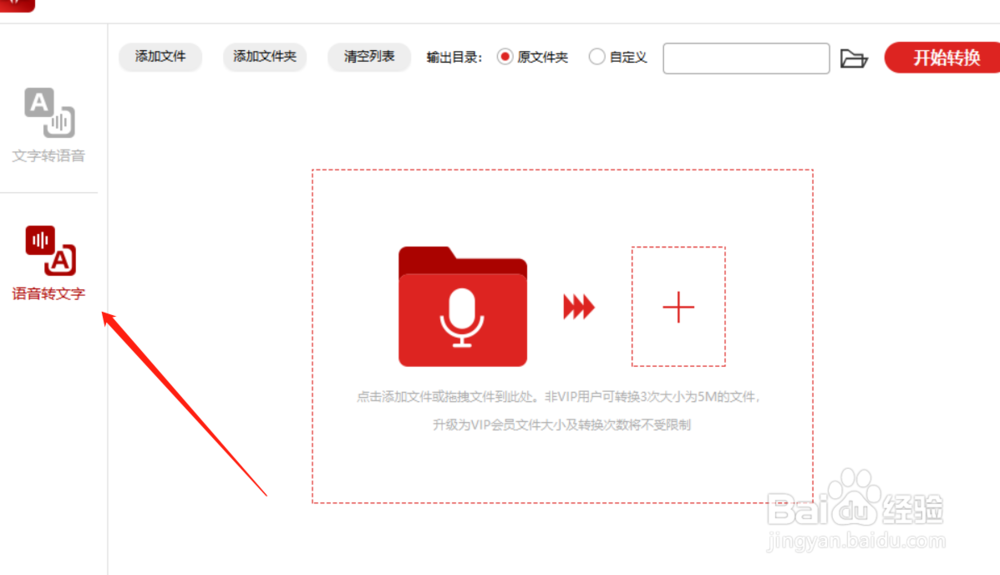
Task: Click the 语音转文字 label in the sidebar
Action: 48,294
